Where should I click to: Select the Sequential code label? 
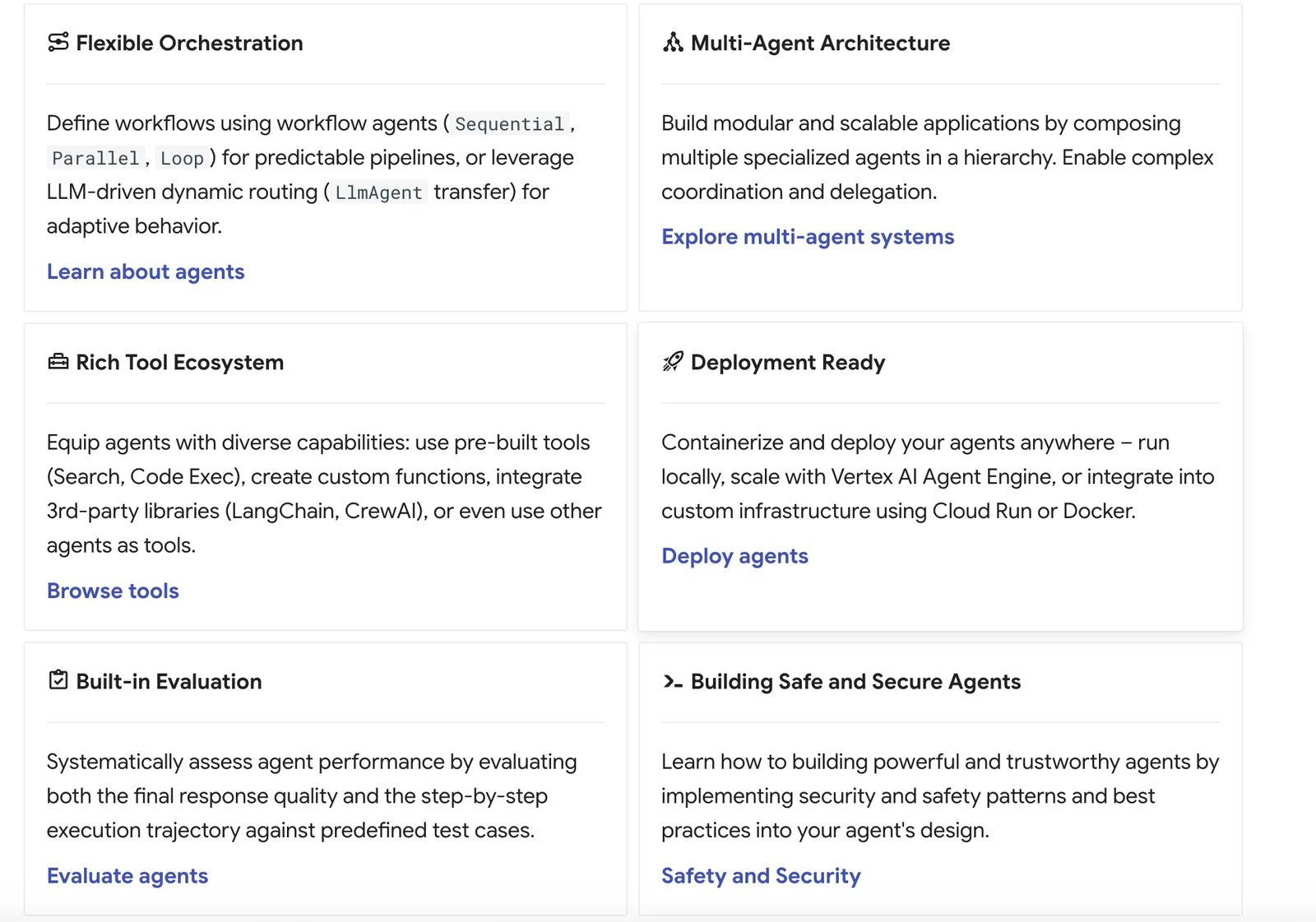[508, 124]
